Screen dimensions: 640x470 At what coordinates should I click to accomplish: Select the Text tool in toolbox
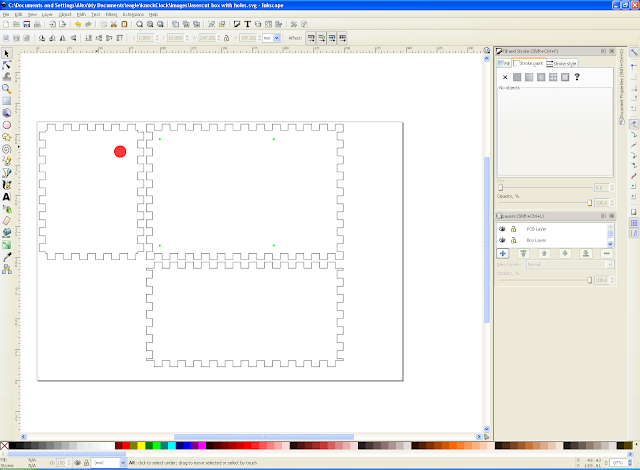(x=7, y=197)
